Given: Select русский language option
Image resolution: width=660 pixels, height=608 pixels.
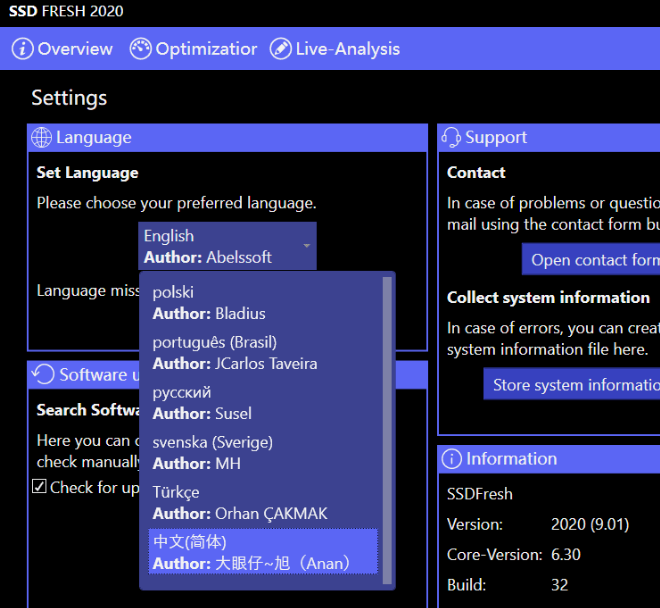Looking at the screenshot, I should (263, 403).
